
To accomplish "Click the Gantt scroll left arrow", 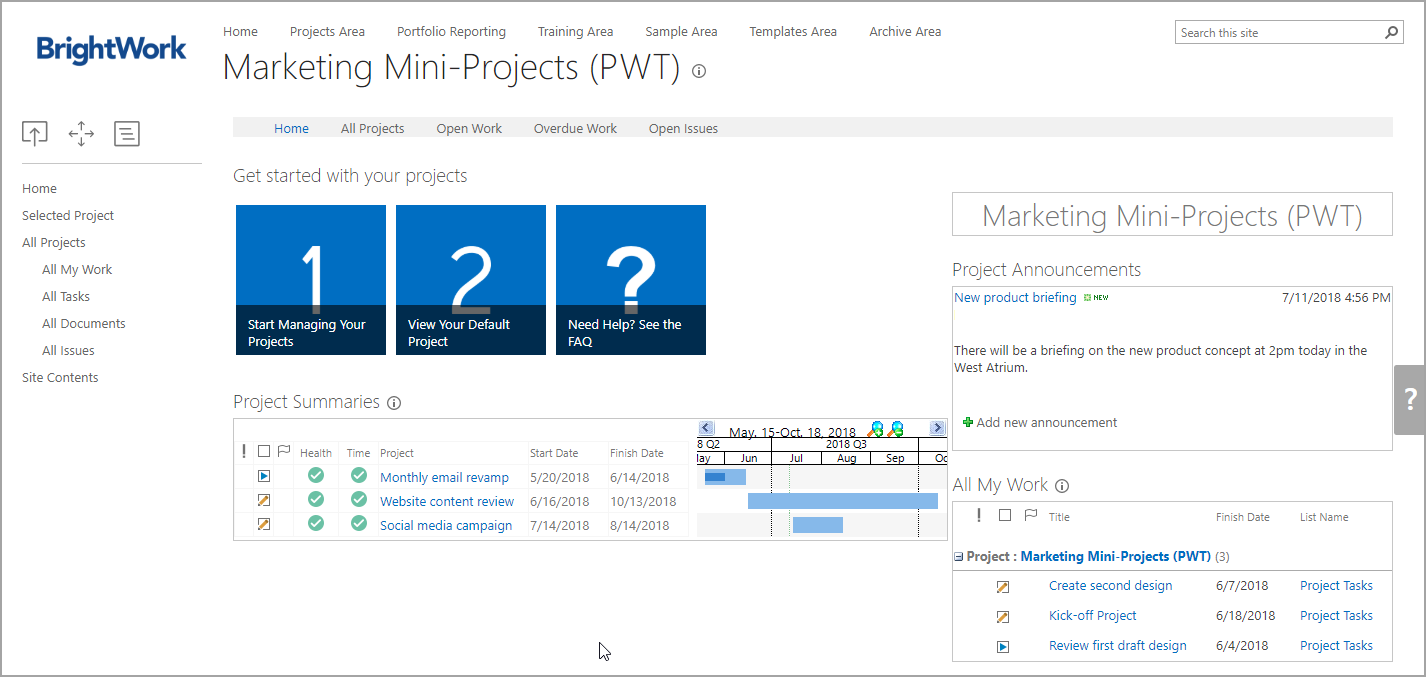I will click(x=706, y=428).
